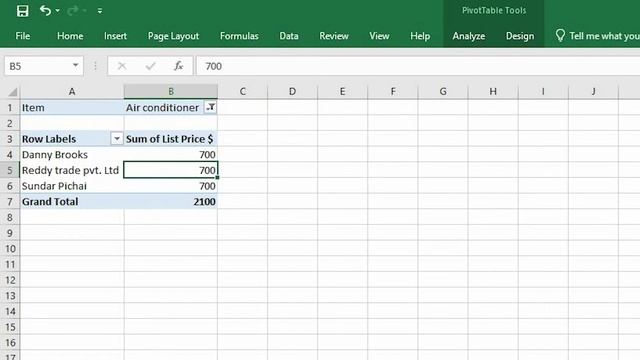Select the Danny Brooks cell

tap(72, 155)
